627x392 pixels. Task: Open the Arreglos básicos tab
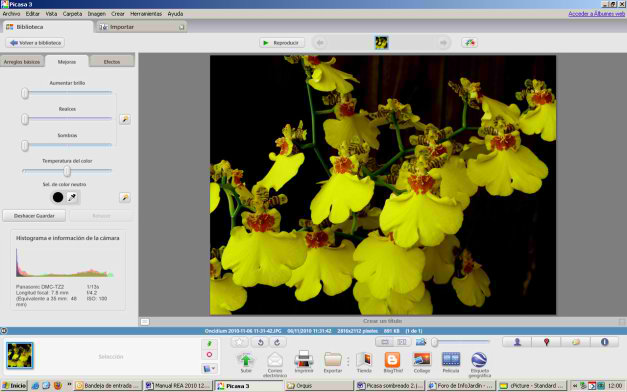click(x=22, y=62)
